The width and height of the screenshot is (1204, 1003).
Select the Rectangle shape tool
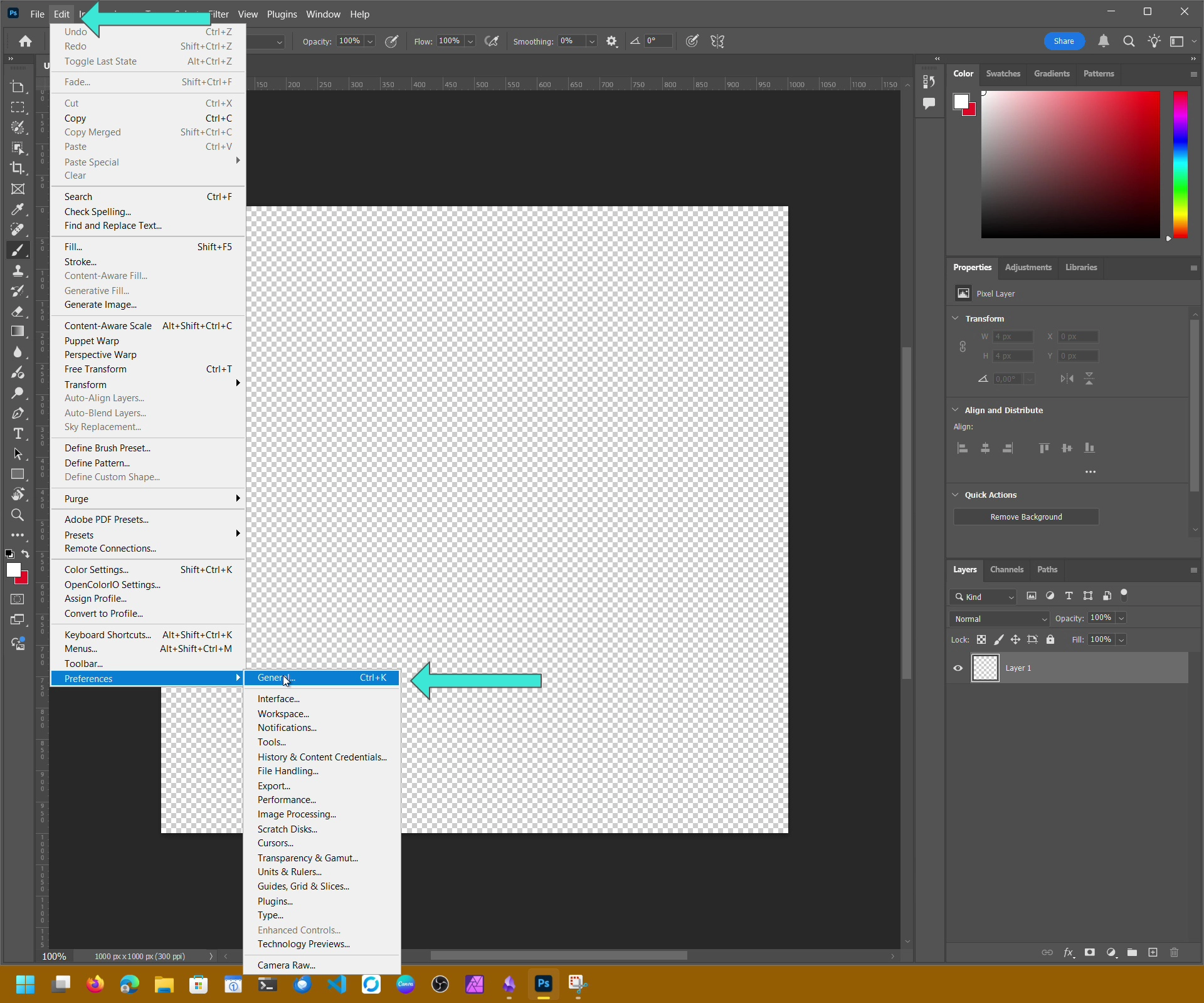pyautogui.click(x=18, y=474)
